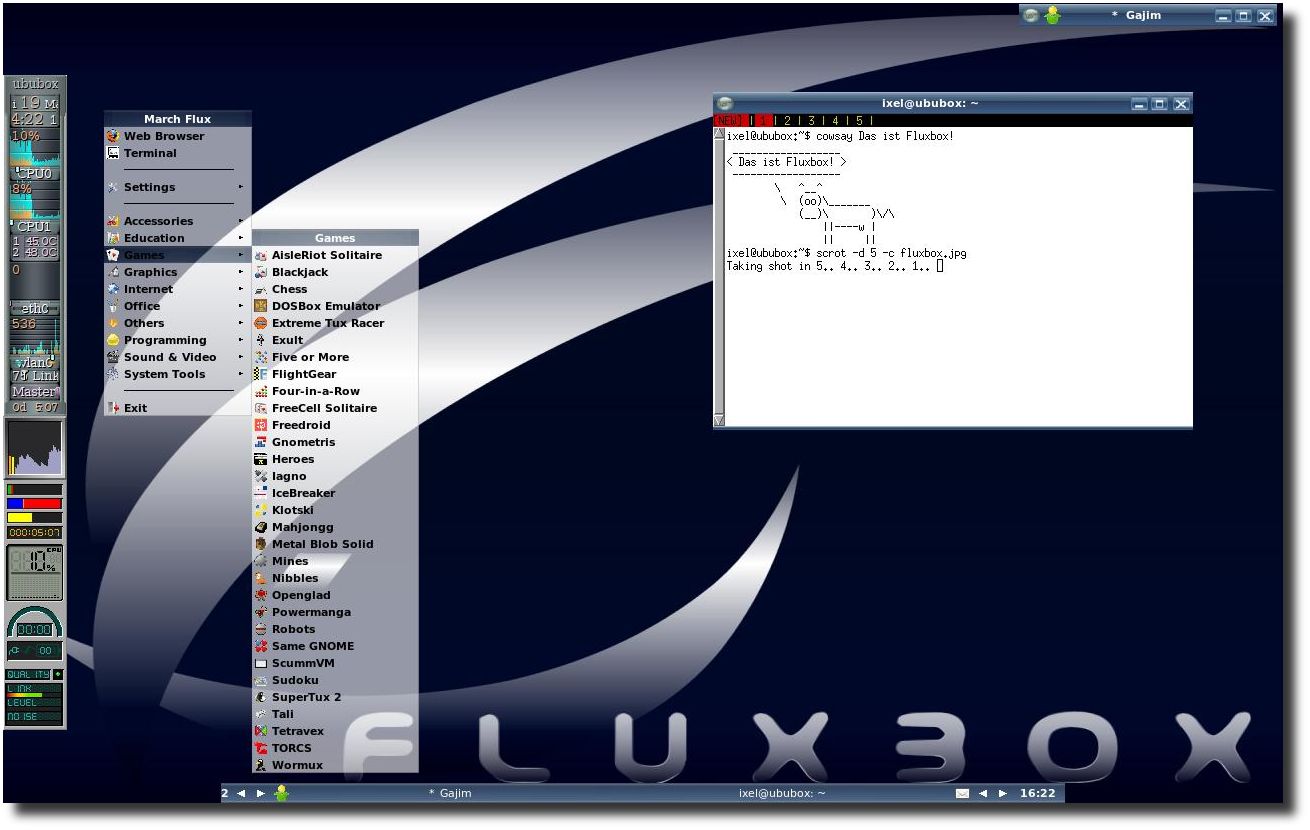The height and width of the screenshot is (830, 1310).
Task: Click the FlightGear icon
Action: [261, 374]
